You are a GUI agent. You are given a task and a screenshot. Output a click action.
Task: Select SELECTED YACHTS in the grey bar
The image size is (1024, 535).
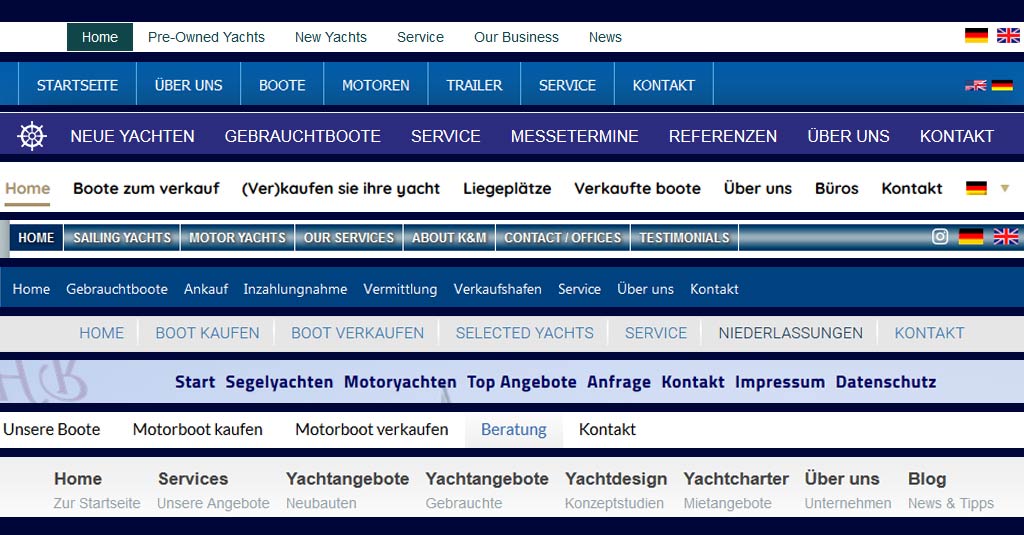tap(524, 333)
